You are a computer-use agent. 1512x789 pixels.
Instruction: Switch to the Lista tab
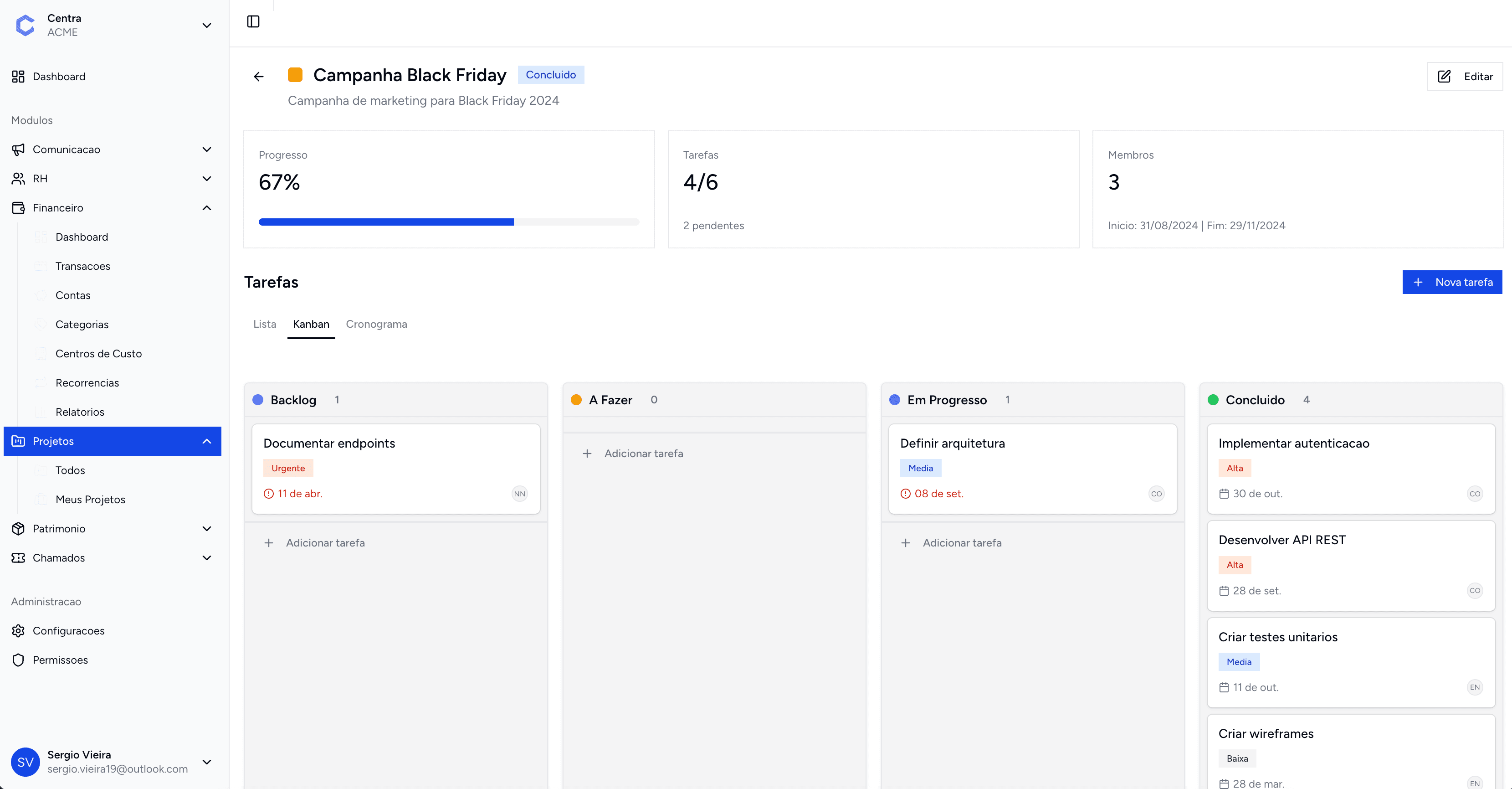pos(264,324)
